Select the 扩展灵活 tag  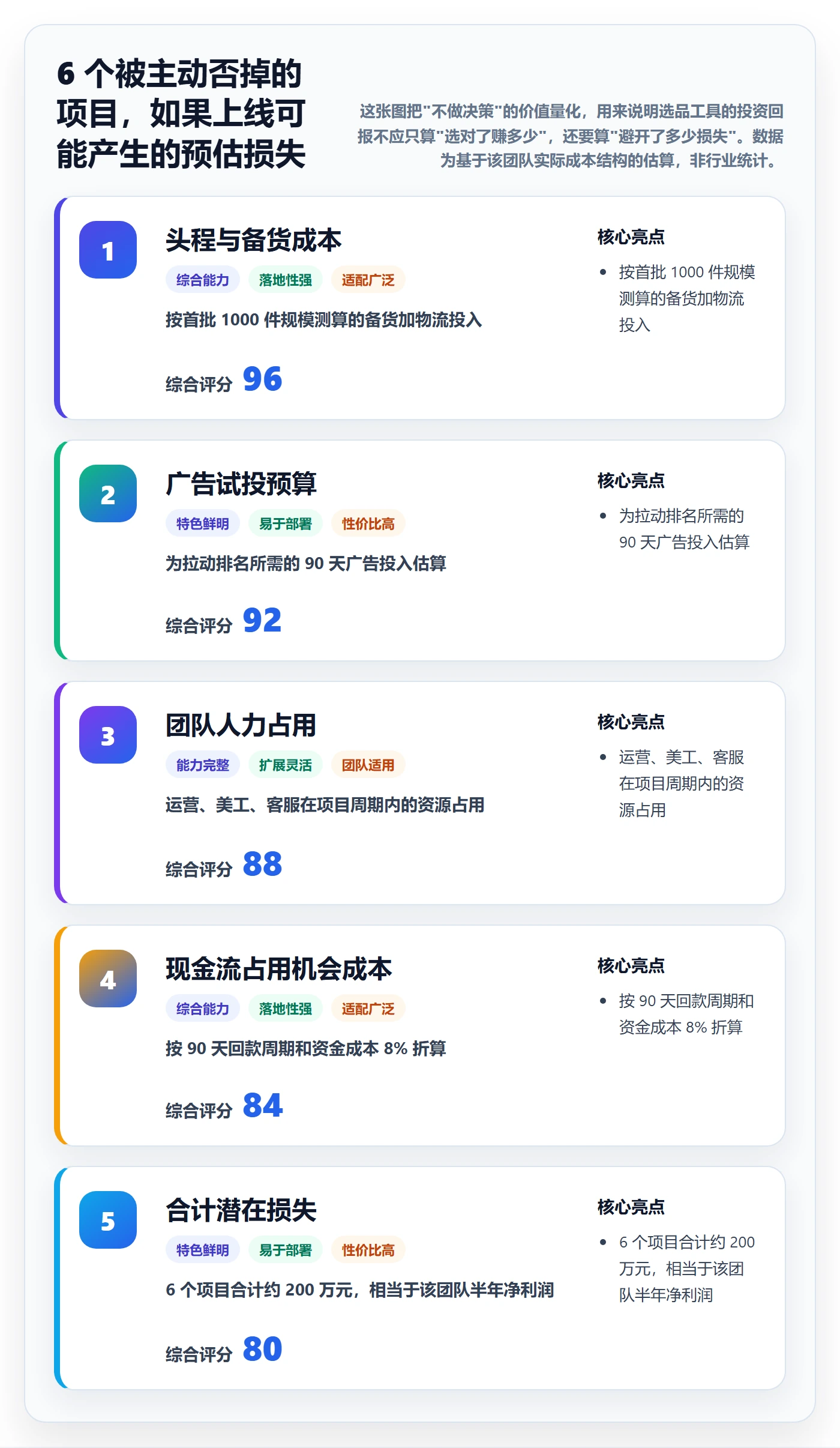click(286, 765)
